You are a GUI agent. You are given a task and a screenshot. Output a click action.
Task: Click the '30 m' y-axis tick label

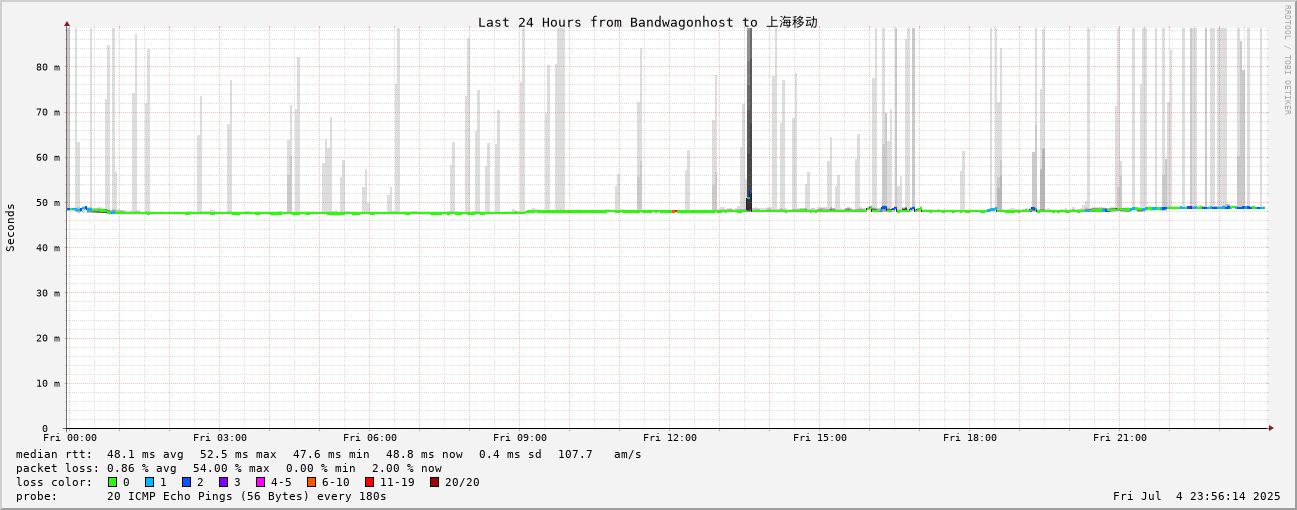coord(49,293)
